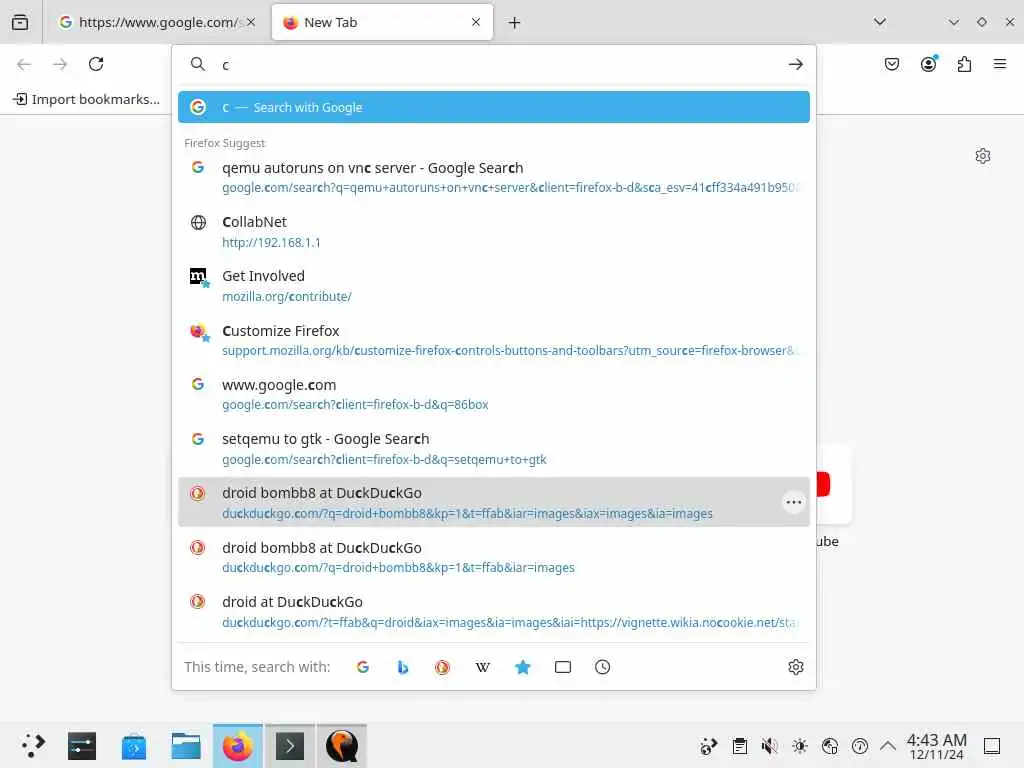Screen dimensions: 1024x768
Task: Open a new tab with plus button
Action: click(x=515, y=23)
